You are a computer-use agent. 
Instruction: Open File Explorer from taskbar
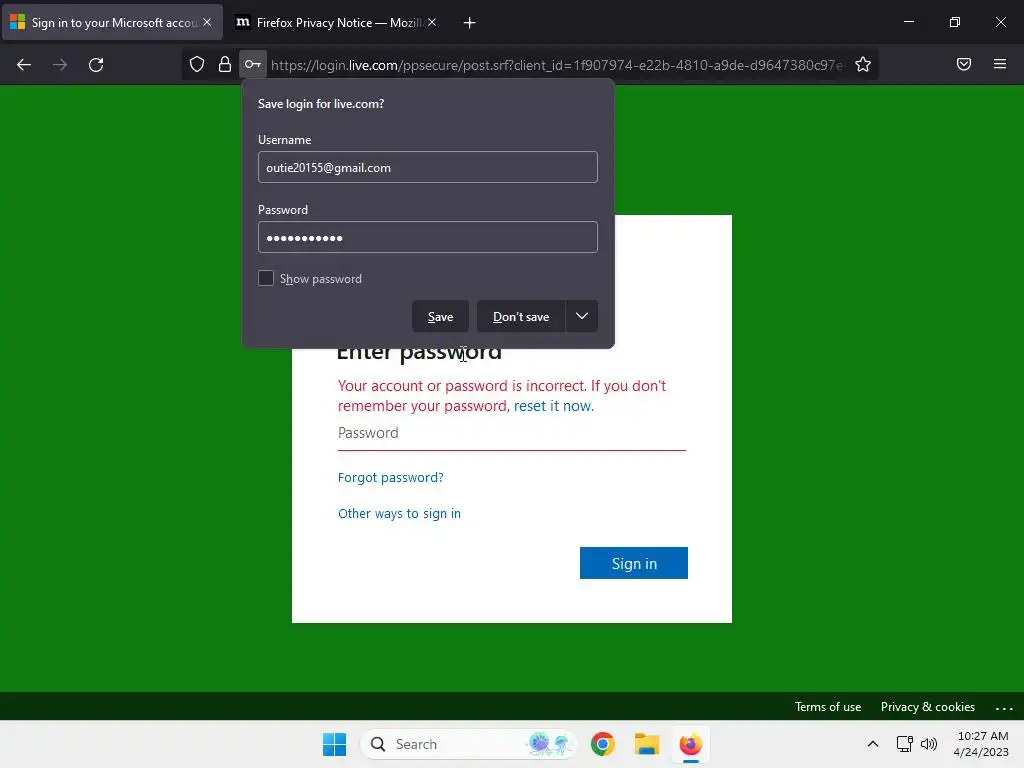pyautogui.click(x=647, y=744)
